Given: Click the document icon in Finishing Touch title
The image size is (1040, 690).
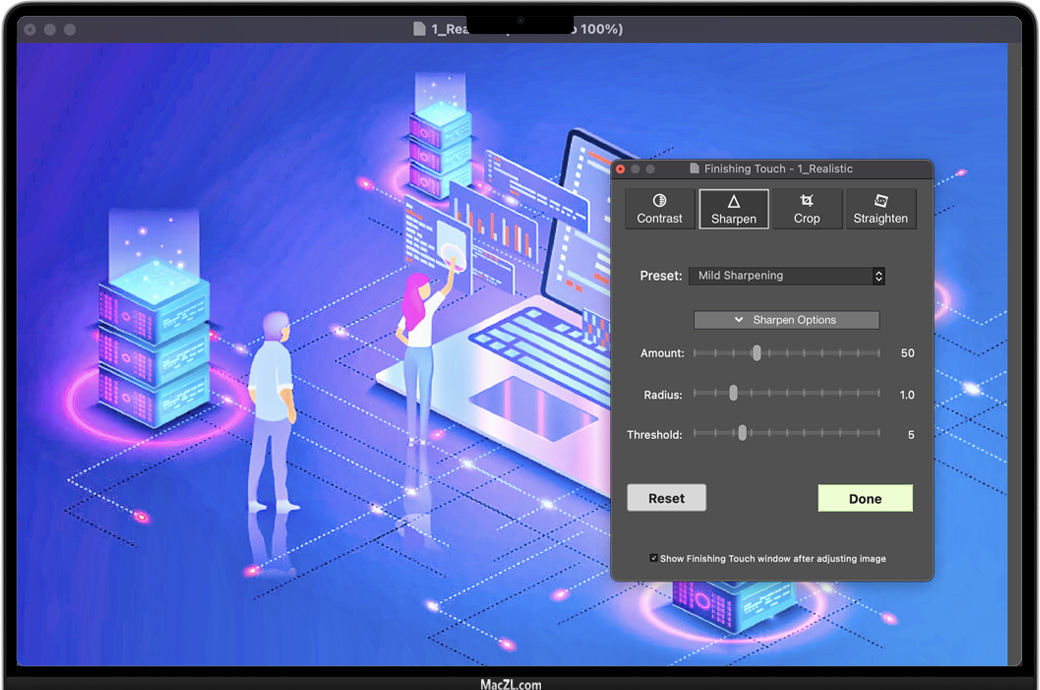Looking at the screenshot, I should click(694, 170).
